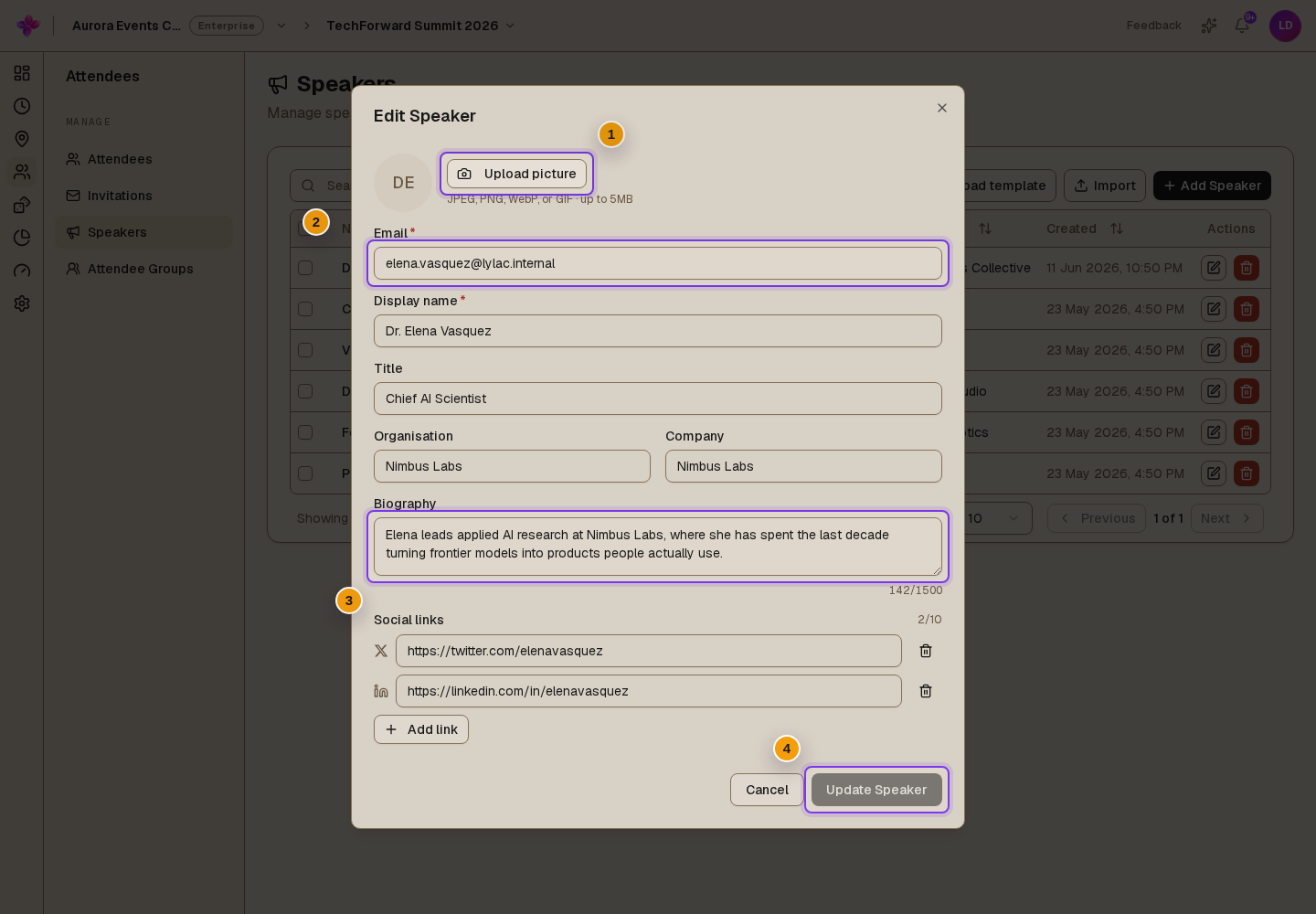
Task: Click the people sidebar icon
Action: coord(22,172)
